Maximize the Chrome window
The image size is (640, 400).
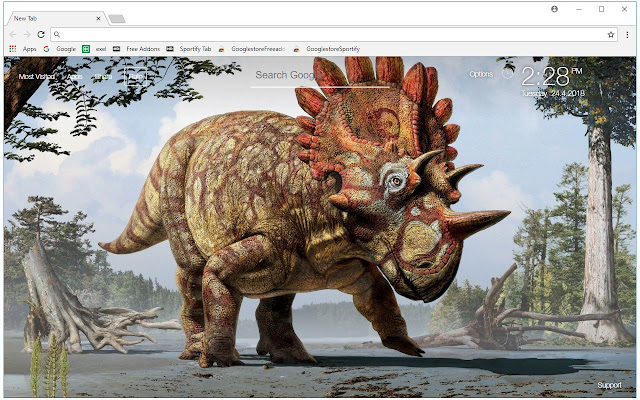[601, 9]
